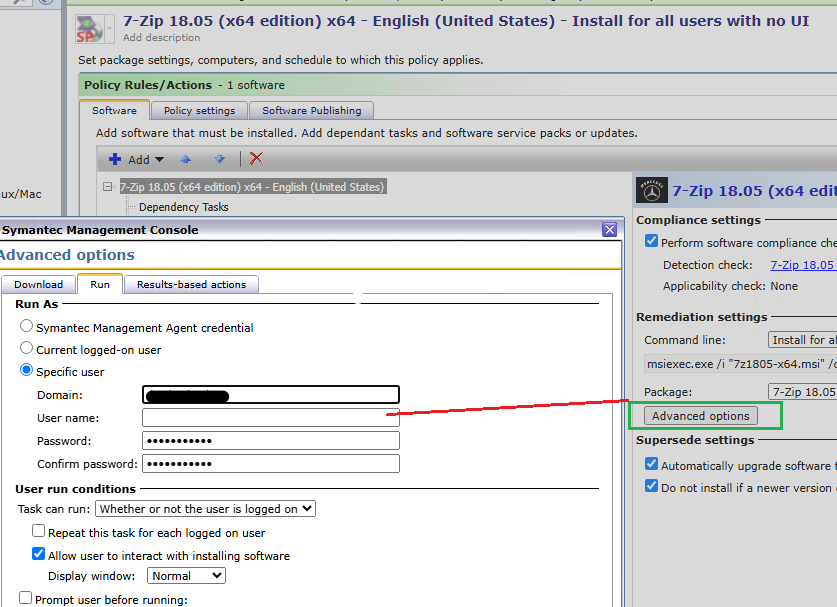Open the 7-Zip 18.05 detection check link
This screenshot has width=837, height=607.
coord(802,265)
